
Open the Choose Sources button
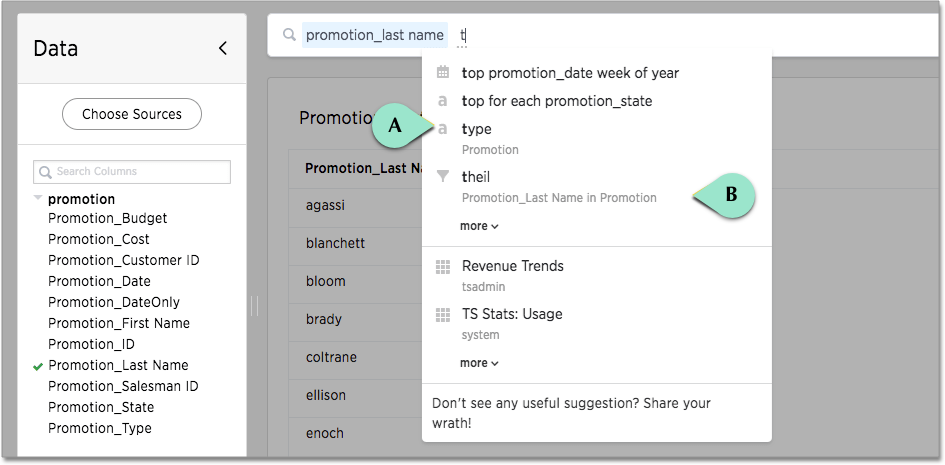click(x=132, y=114)
